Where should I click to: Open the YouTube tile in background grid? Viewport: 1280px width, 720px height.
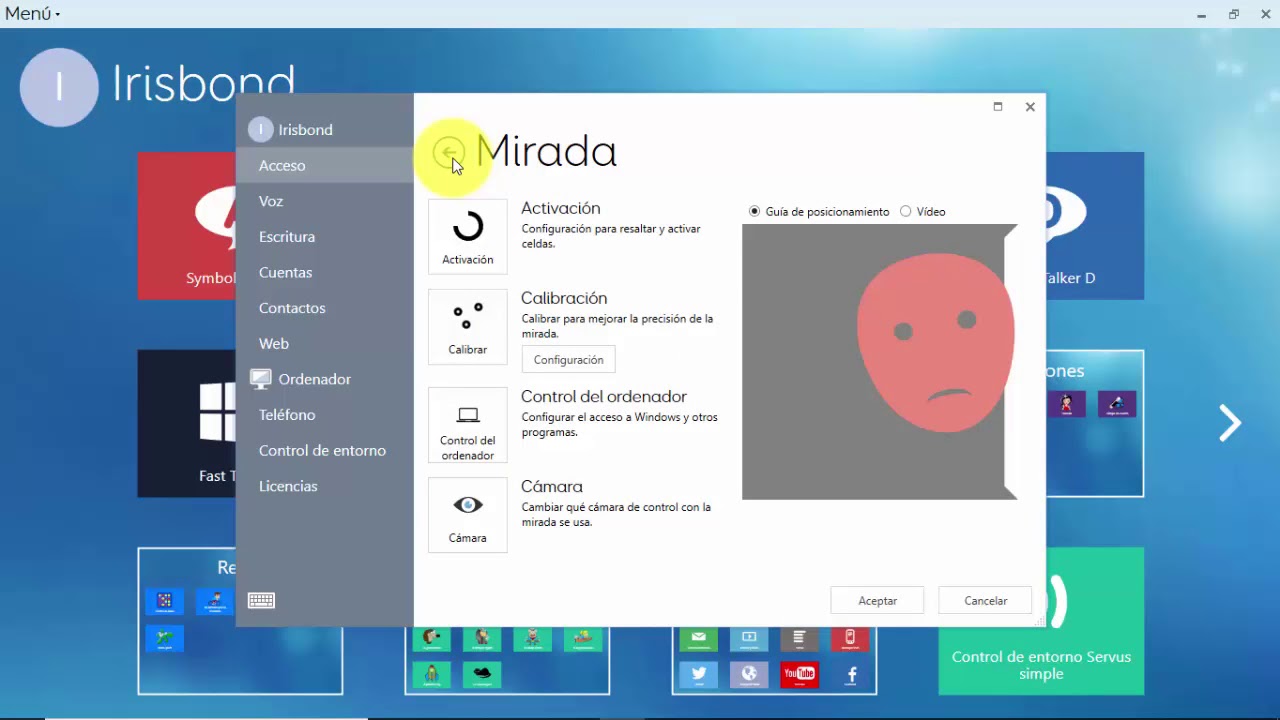(x=799, y=674)
